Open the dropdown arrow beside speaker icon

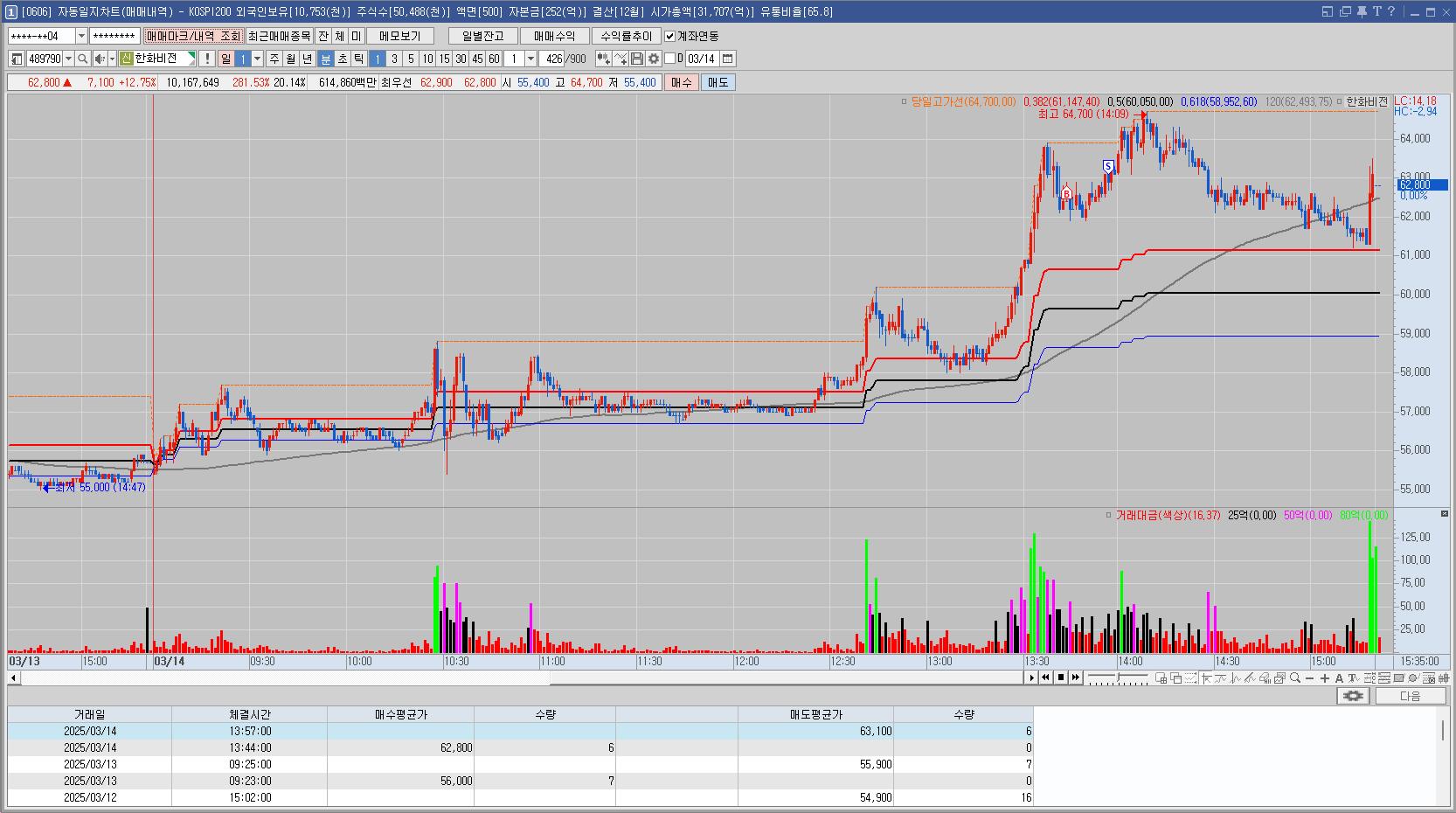point(112,59)
